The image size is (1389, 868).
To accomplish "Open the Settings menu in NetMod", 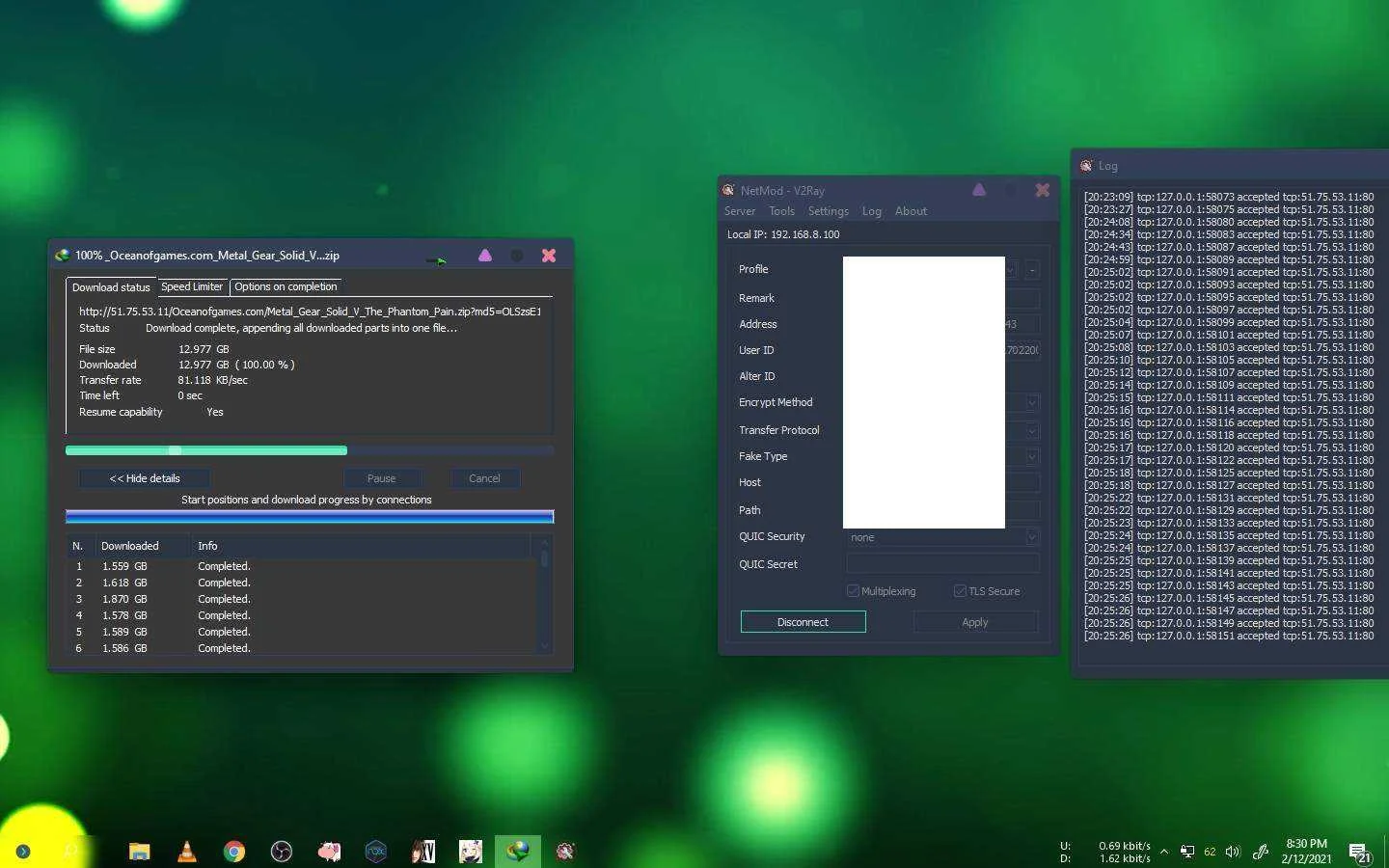I will click(829, 211).
